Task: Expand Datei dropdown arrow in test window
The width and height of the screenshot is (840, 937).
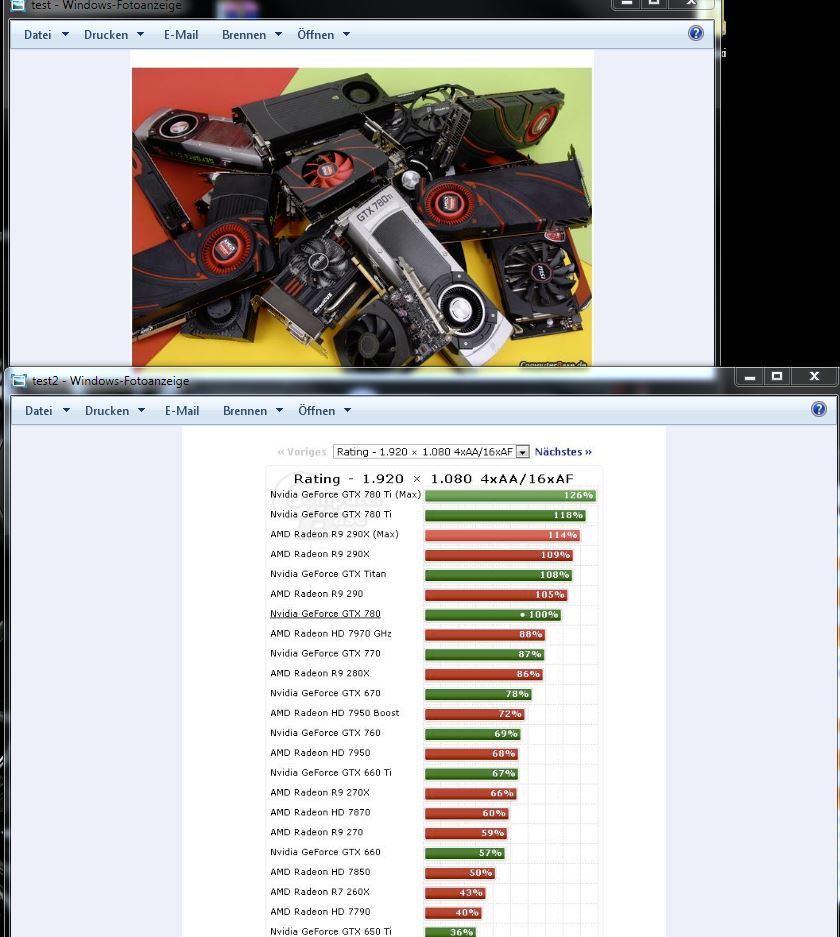Action: [x=65, y=35]
